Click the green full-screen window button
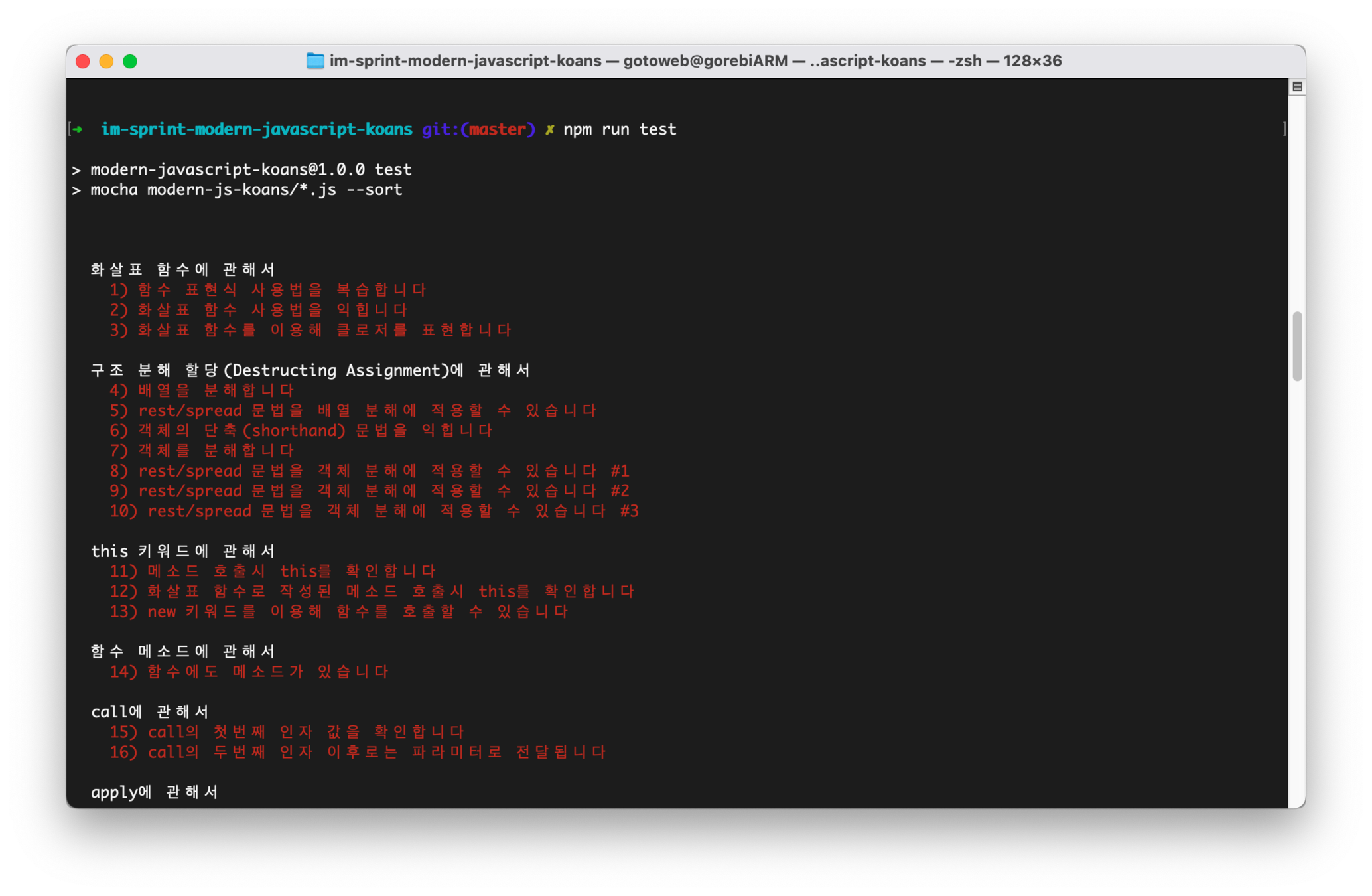This screenshot has width=1372, height=896. [130, 62]
